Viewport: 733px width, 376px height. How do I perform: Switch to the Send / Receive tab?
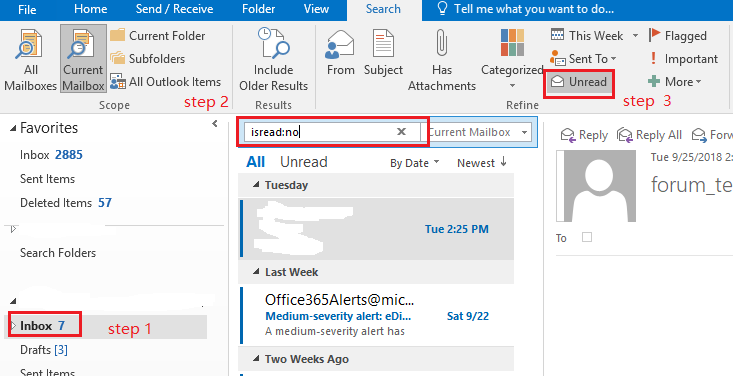174,9
